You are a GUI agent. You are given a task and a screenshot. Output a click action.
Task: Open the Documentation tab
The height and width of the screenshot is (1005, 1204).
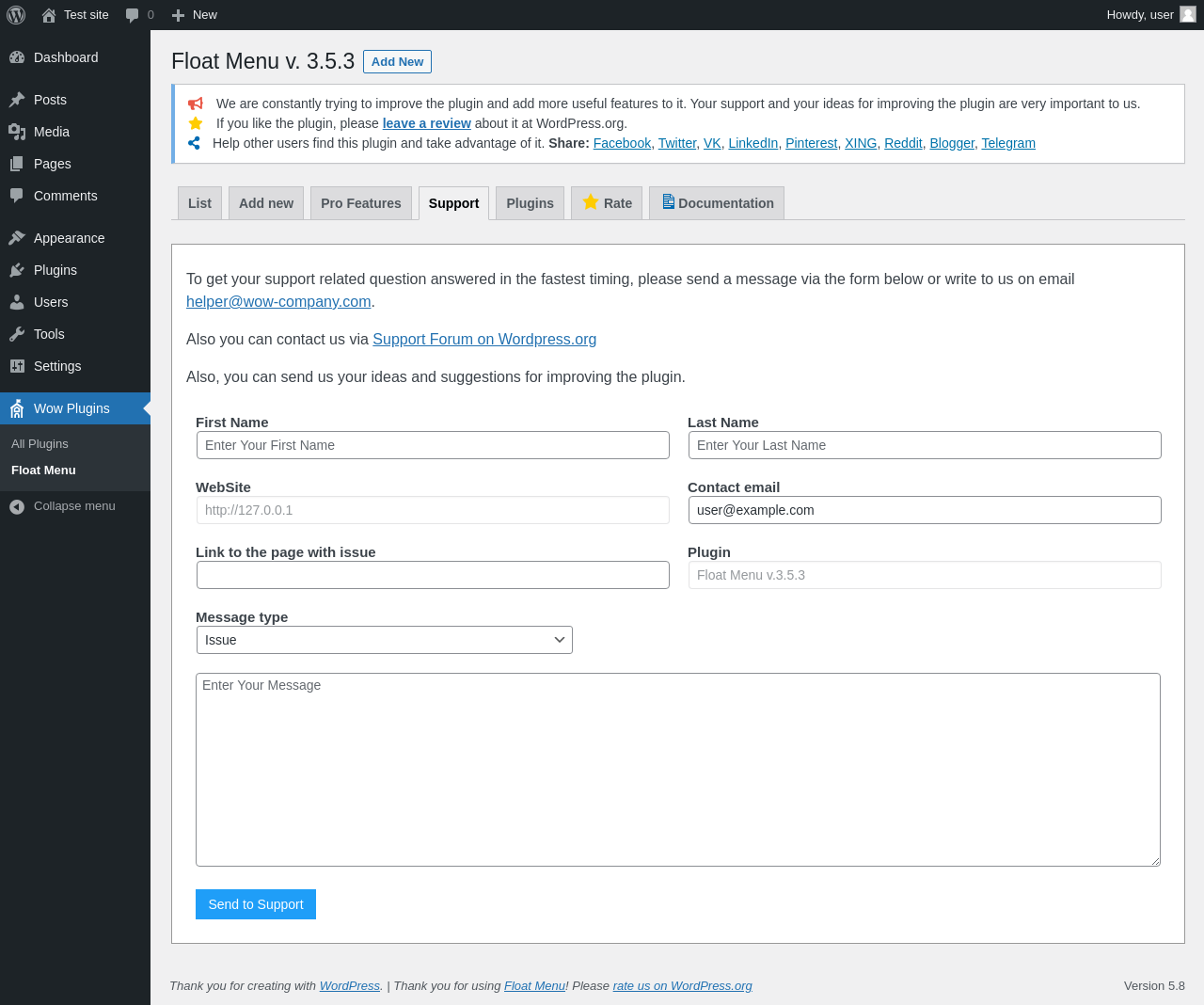point(717,203)
